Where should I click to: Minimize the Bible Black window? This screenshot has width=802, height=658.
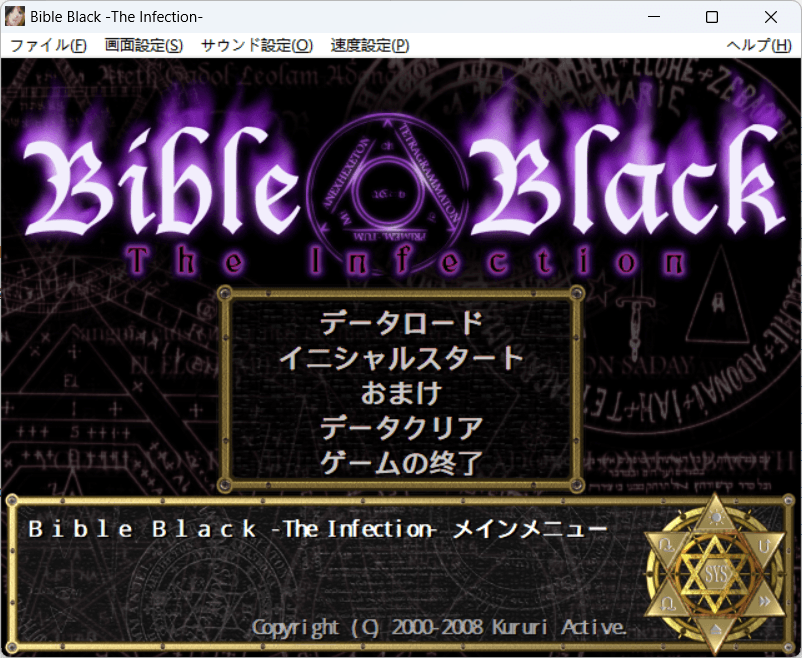[654, 17]
